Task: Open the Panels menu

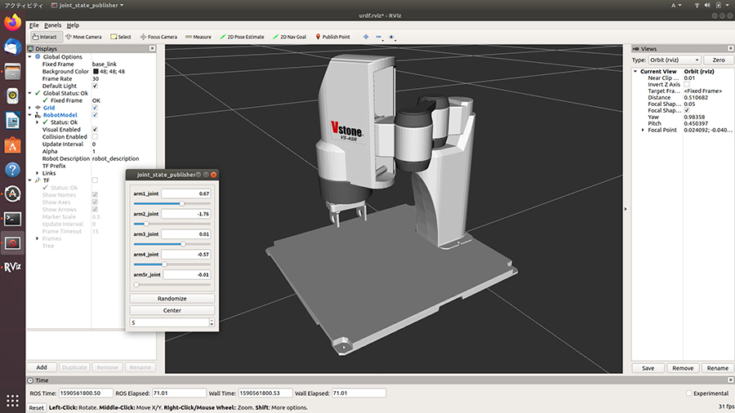Action: 52,25
